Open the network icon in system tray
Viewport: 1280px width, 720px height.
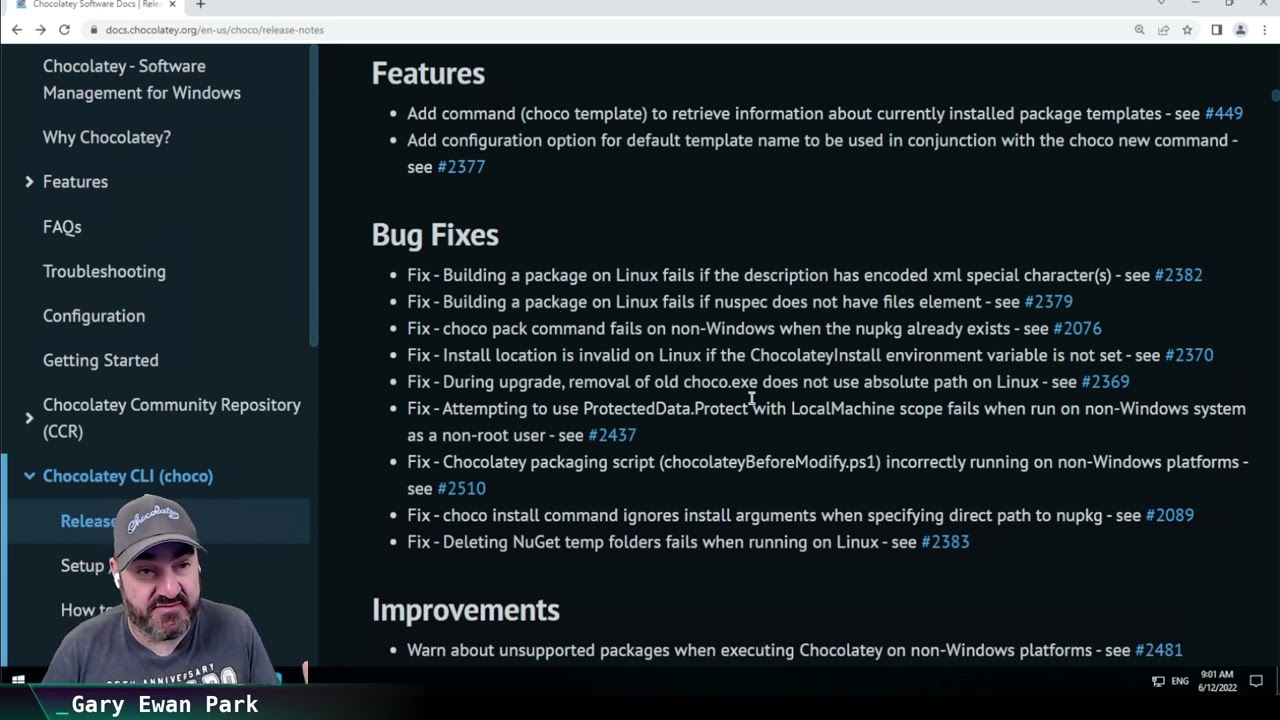tap(1158, 681)
